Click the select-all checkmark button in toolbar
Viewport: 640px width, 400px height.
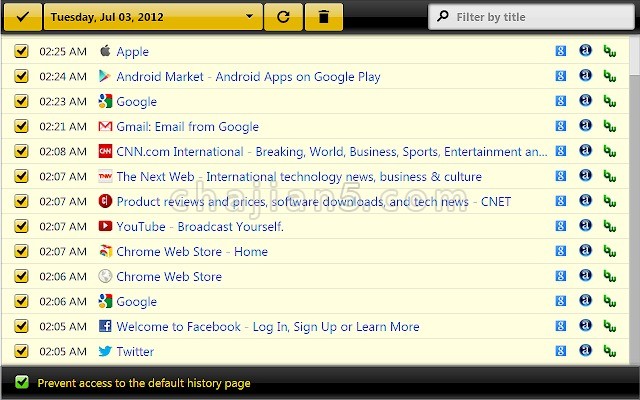click(x=22, y=17)
